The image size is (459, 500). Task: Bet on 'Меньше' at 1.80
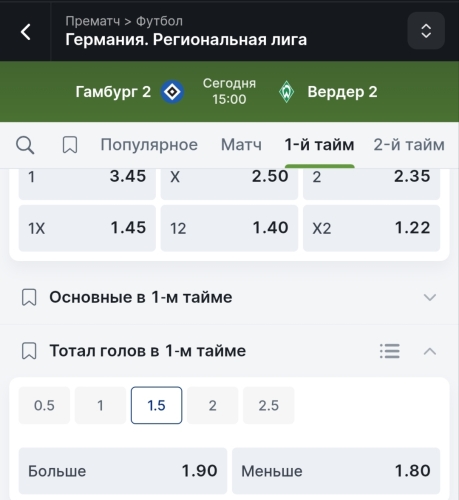click(x=336, y=471)
